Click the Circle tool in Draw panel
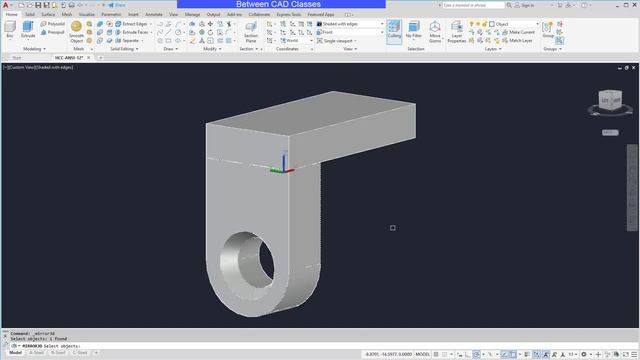This screenshot has height=360, width=640. (178, 33)
